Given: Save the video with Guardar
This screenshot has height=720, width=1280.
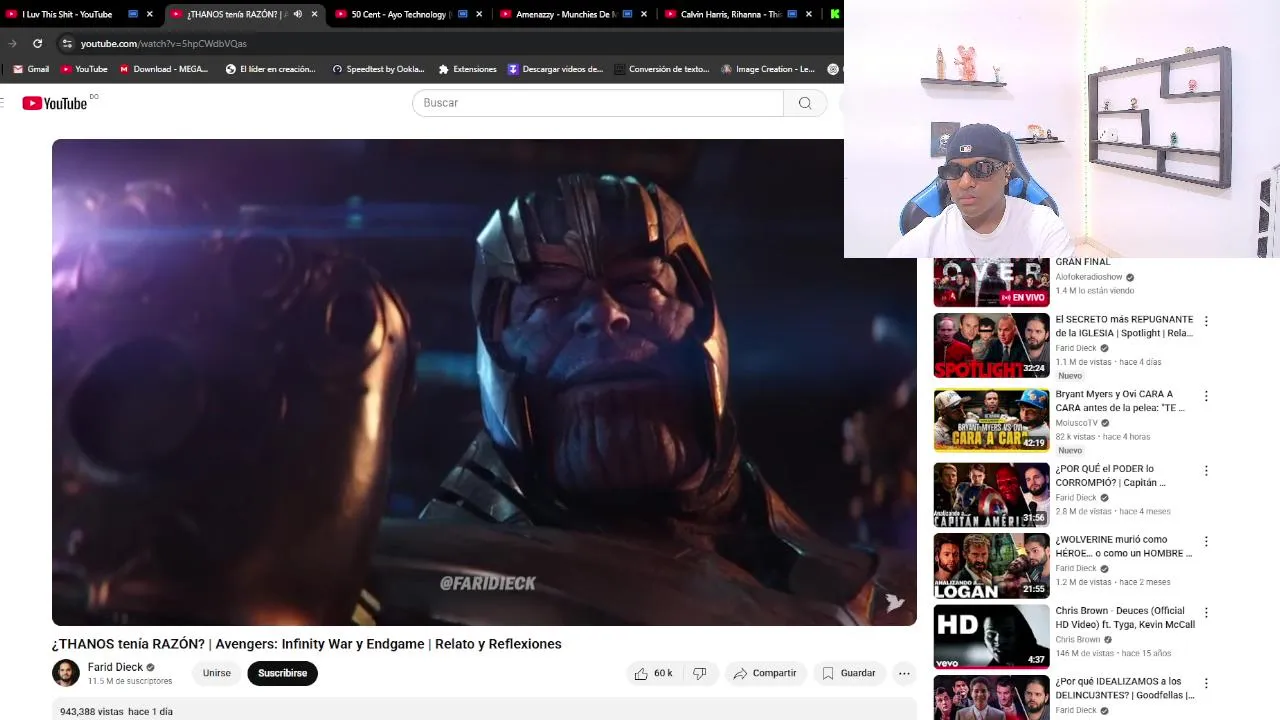Looking at the screenshot, I should point(848,673).
